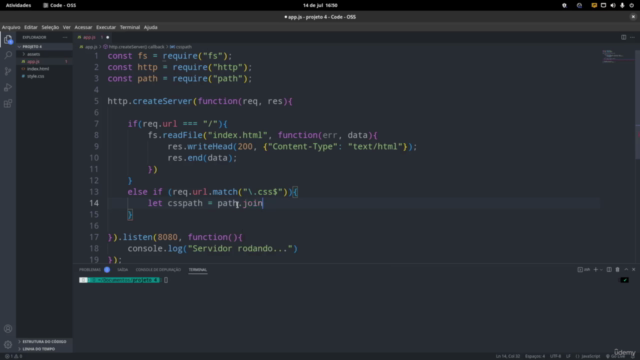This screenshot has width=640, height=360.
Task: Open Run and Debug view
Action: (8, 87)
